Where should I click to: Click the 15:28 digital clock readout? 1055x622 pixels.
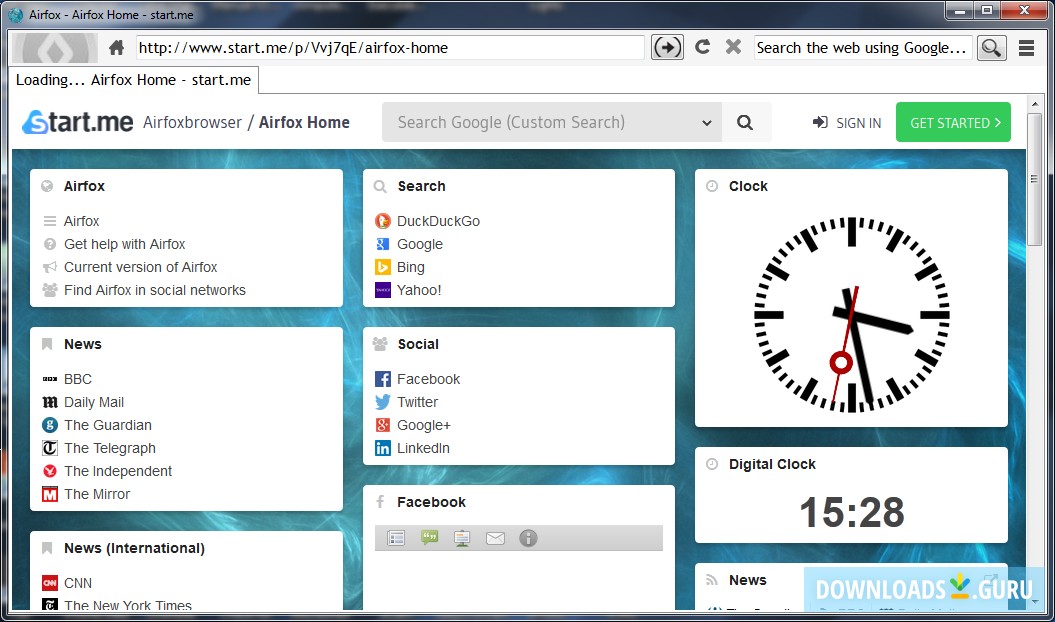(852, 512)
